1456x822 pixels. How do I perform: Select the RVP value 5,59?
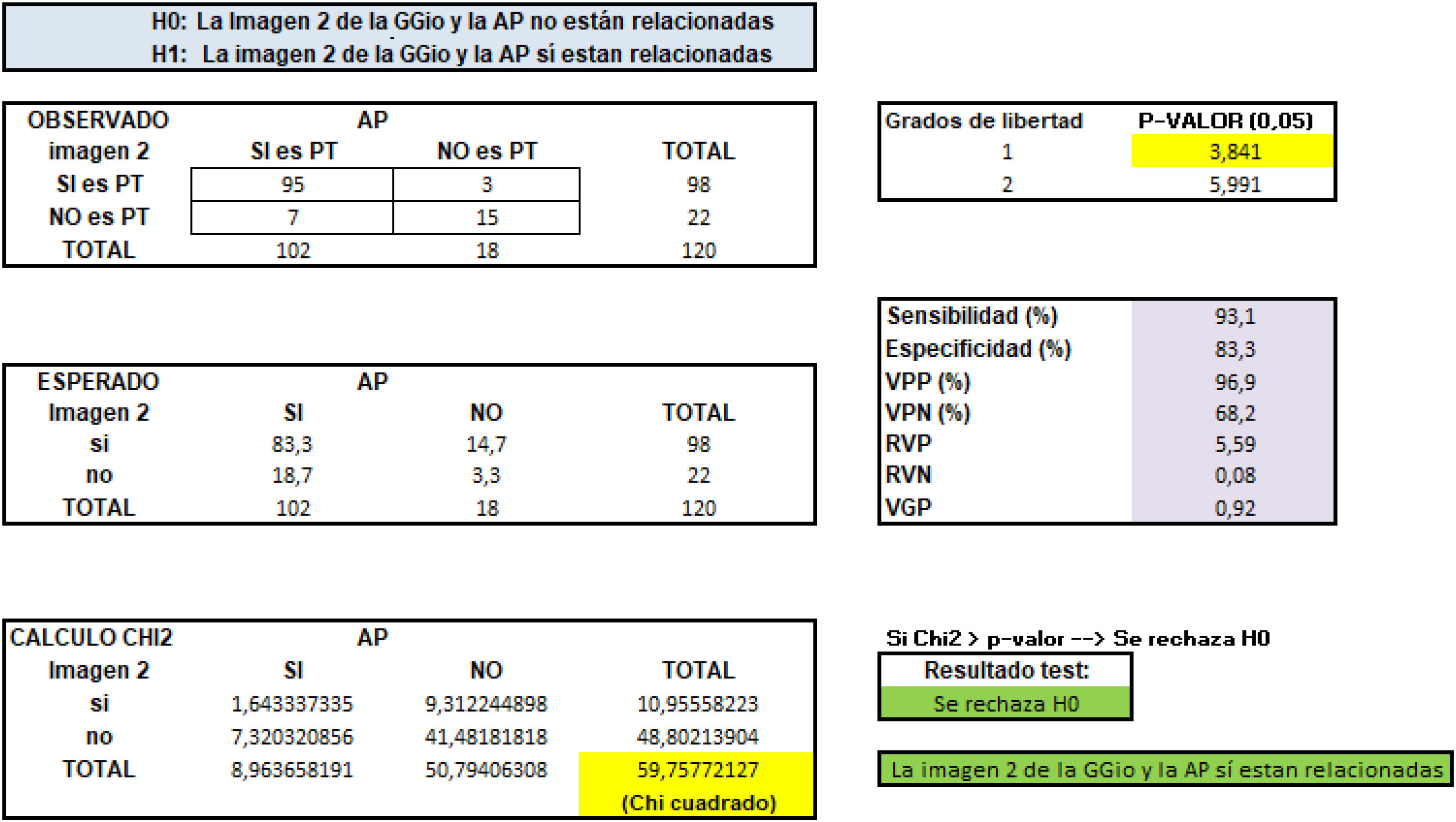point(1234,444)
